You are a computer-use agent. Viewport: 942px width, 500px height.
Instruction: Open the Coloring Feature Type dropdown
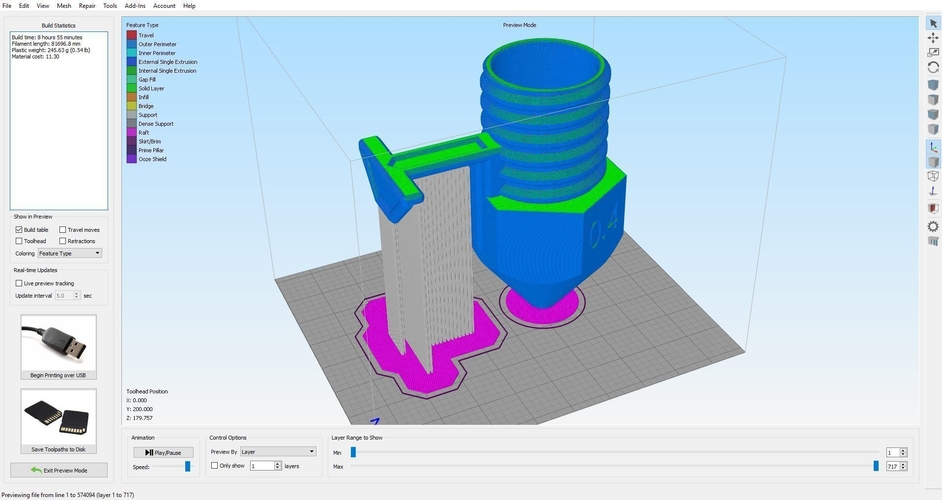[x=70, y=254]
